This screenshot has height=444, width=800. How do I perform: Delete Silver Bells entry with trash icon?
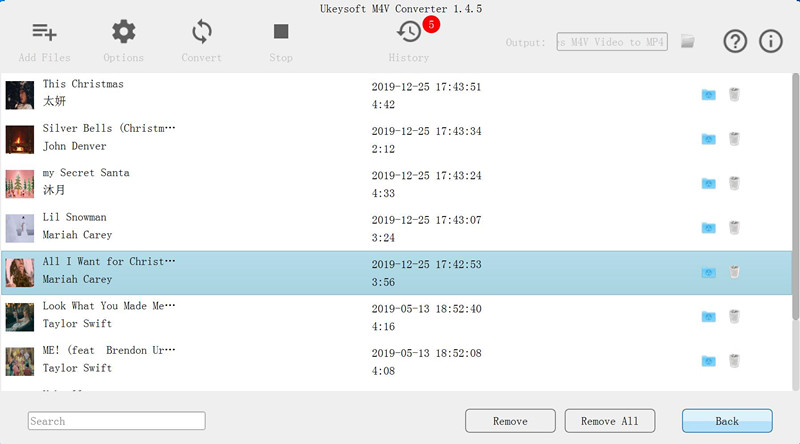[x=734, y=139]
